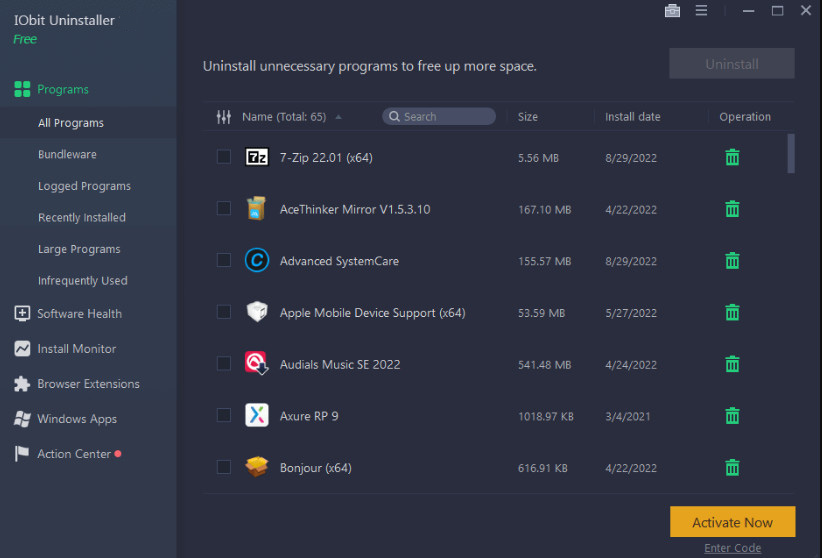Click trash icon for Apple Mobile Device Support
Screen dimensions: 822x558
[x=732, y=313]
